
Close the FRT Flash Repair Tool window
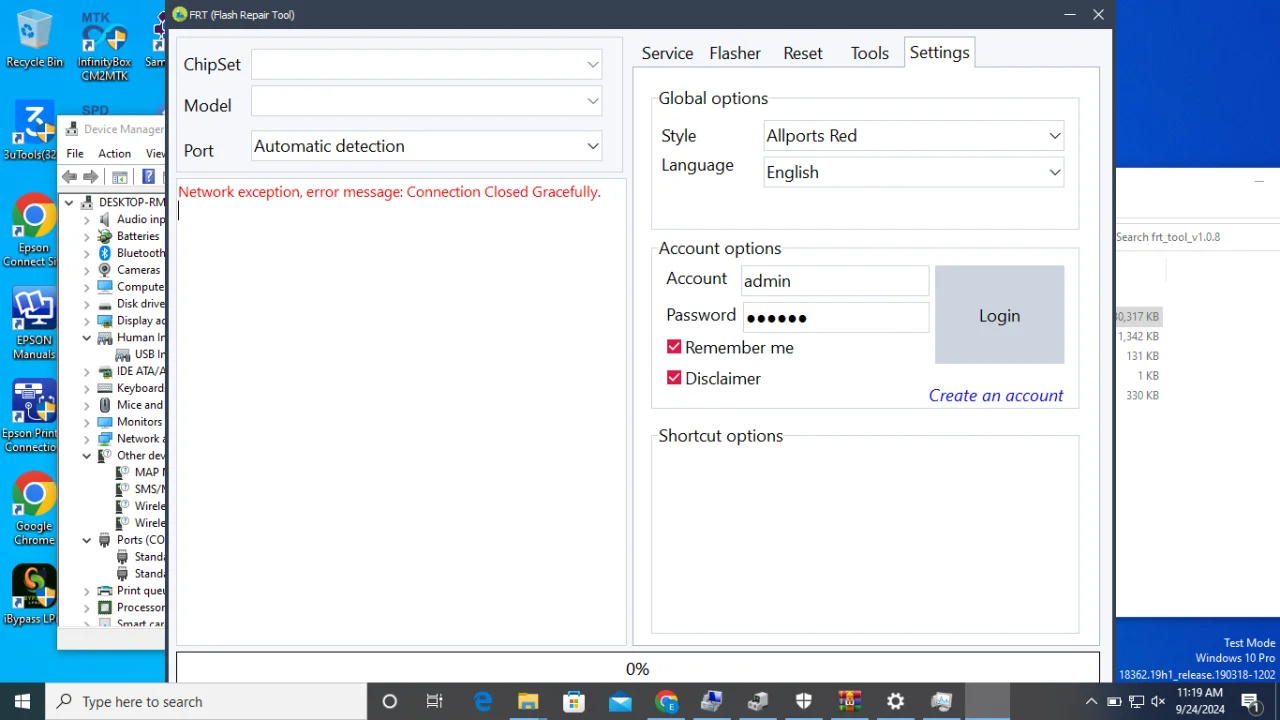coord(1098,14)
